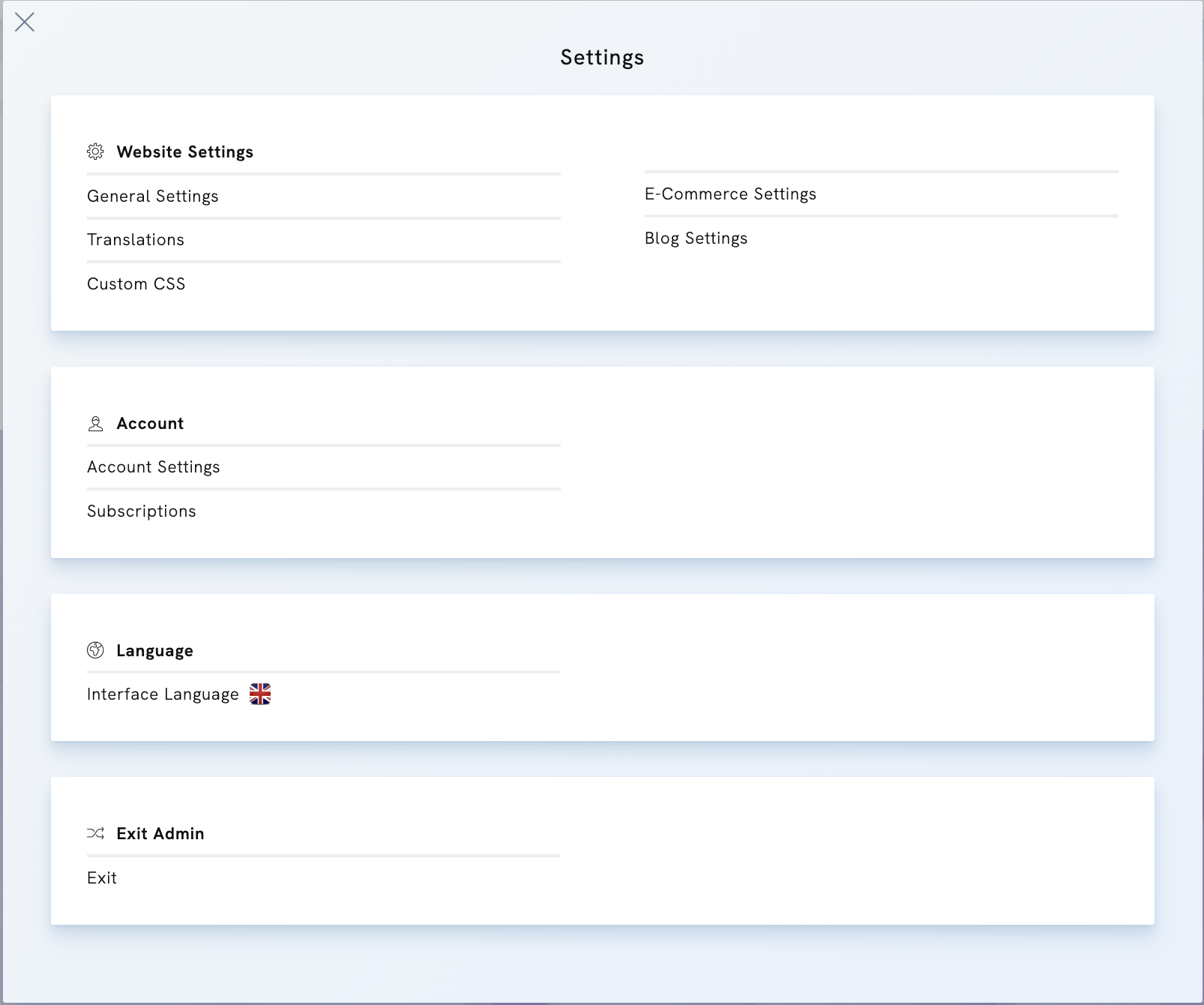Click the UK flag next to Interface Language
The height and width of the screenshot is (1005, 1204).
pos(260,694)
